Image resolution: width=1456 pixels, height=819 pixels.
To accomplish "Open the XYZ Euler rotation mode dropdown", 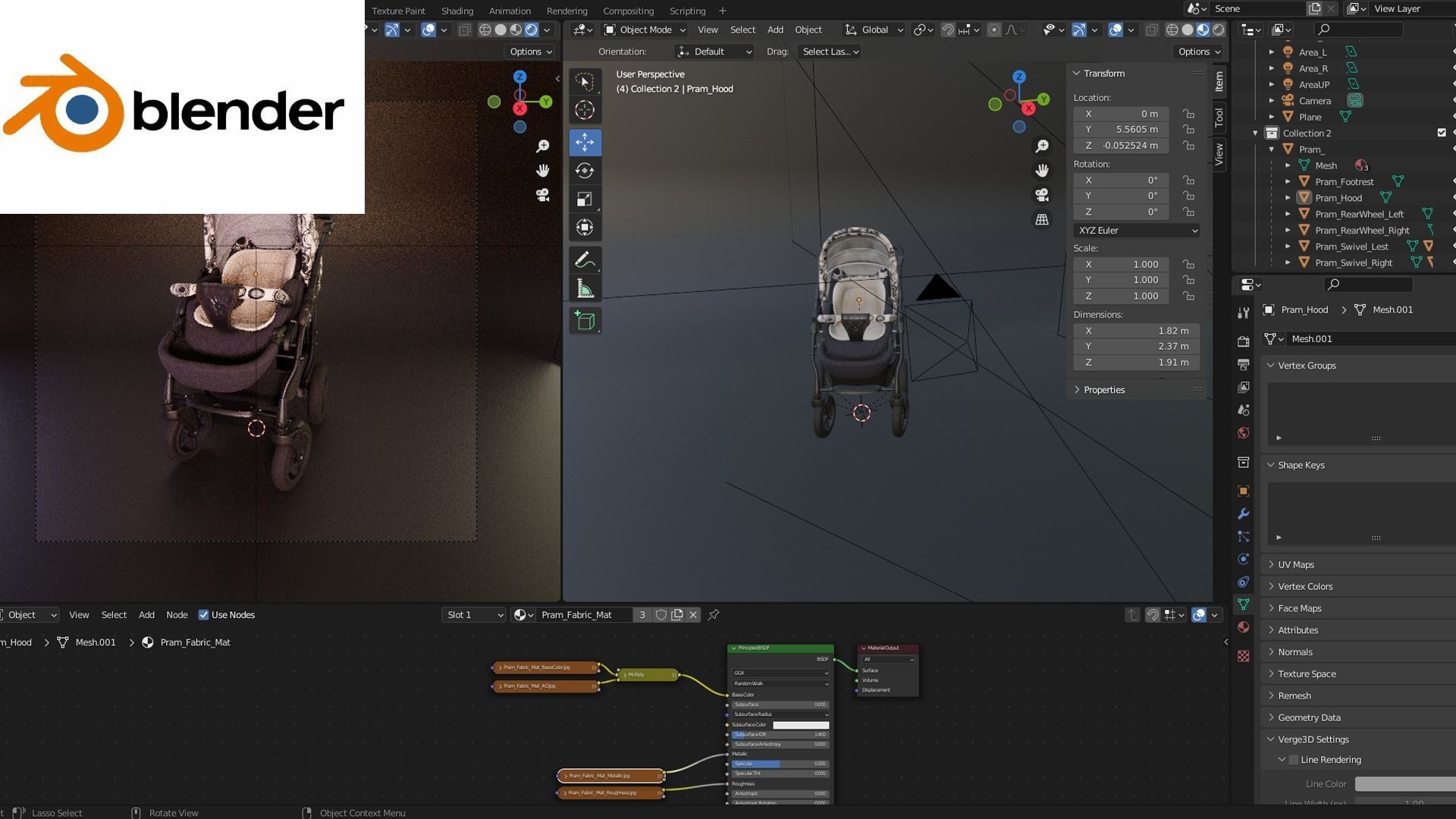I will point(1137,231).
